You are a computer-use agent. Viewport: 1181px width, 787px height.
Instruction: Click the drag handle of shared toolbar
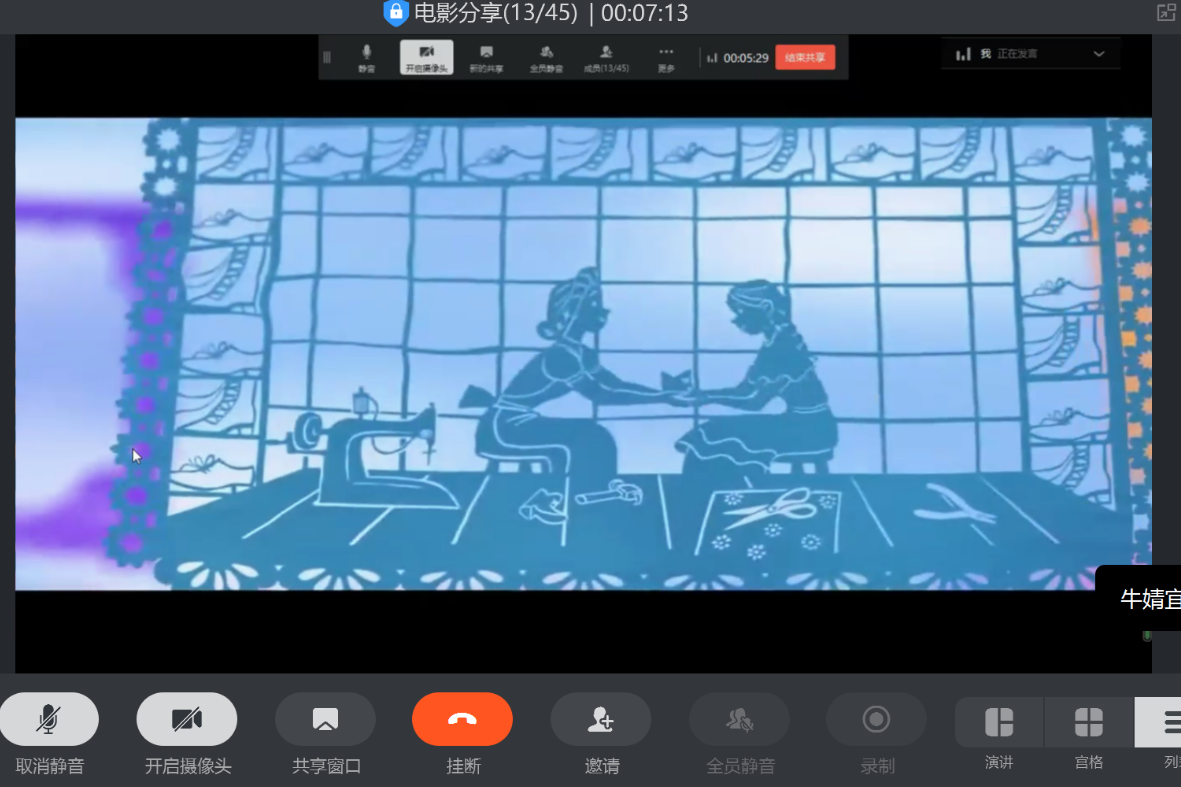(327, 57)
